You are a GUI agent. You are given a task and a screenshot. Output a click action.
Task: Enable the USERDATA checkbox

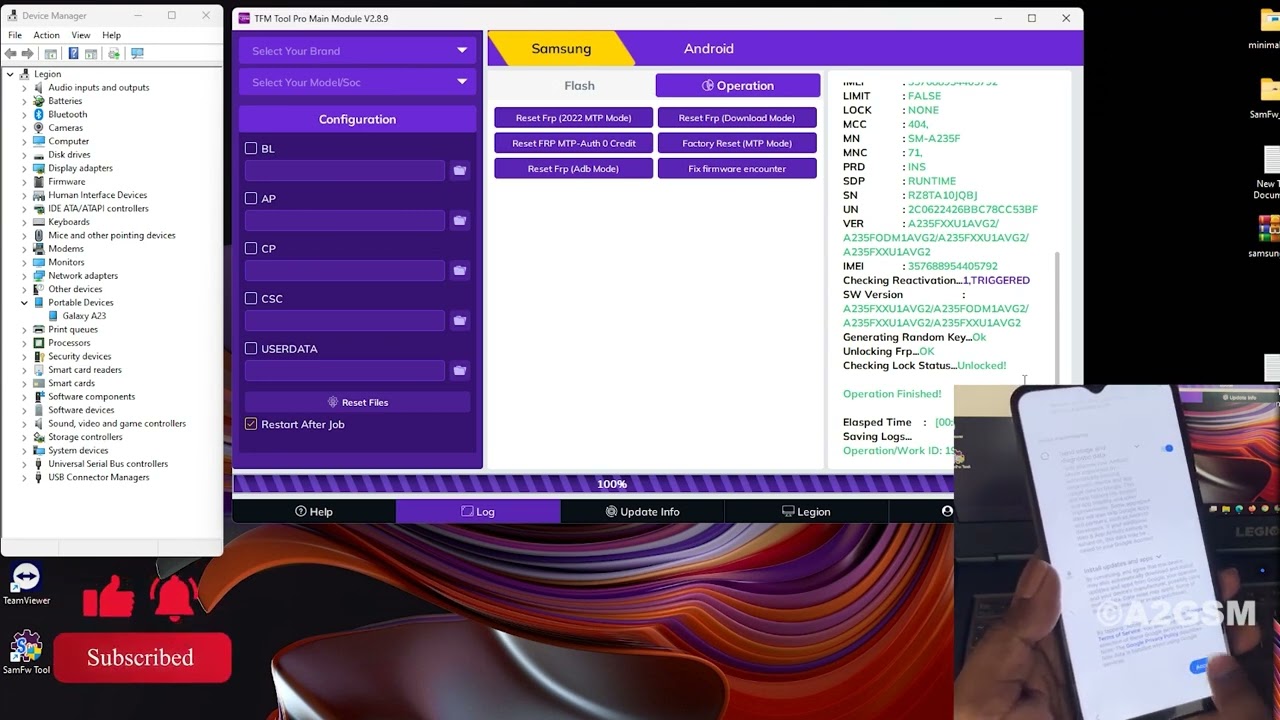pyautogui.click(x=251, y=348)
